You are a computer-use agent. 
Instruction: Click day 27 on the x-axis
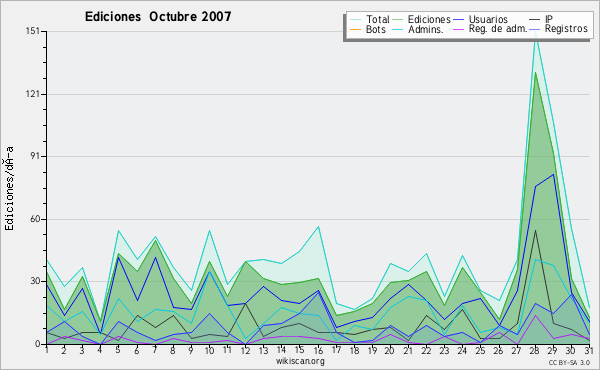click(517, 350)
